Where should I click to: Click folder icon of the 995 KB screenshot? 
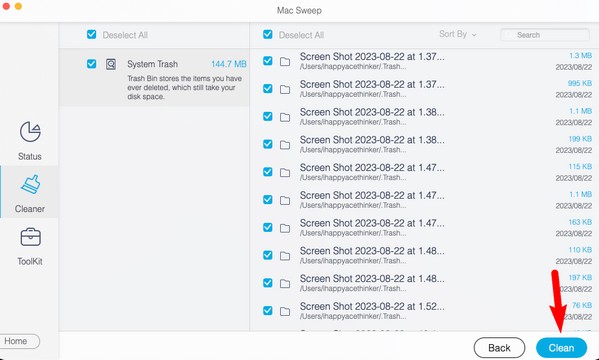pos(285,89)
